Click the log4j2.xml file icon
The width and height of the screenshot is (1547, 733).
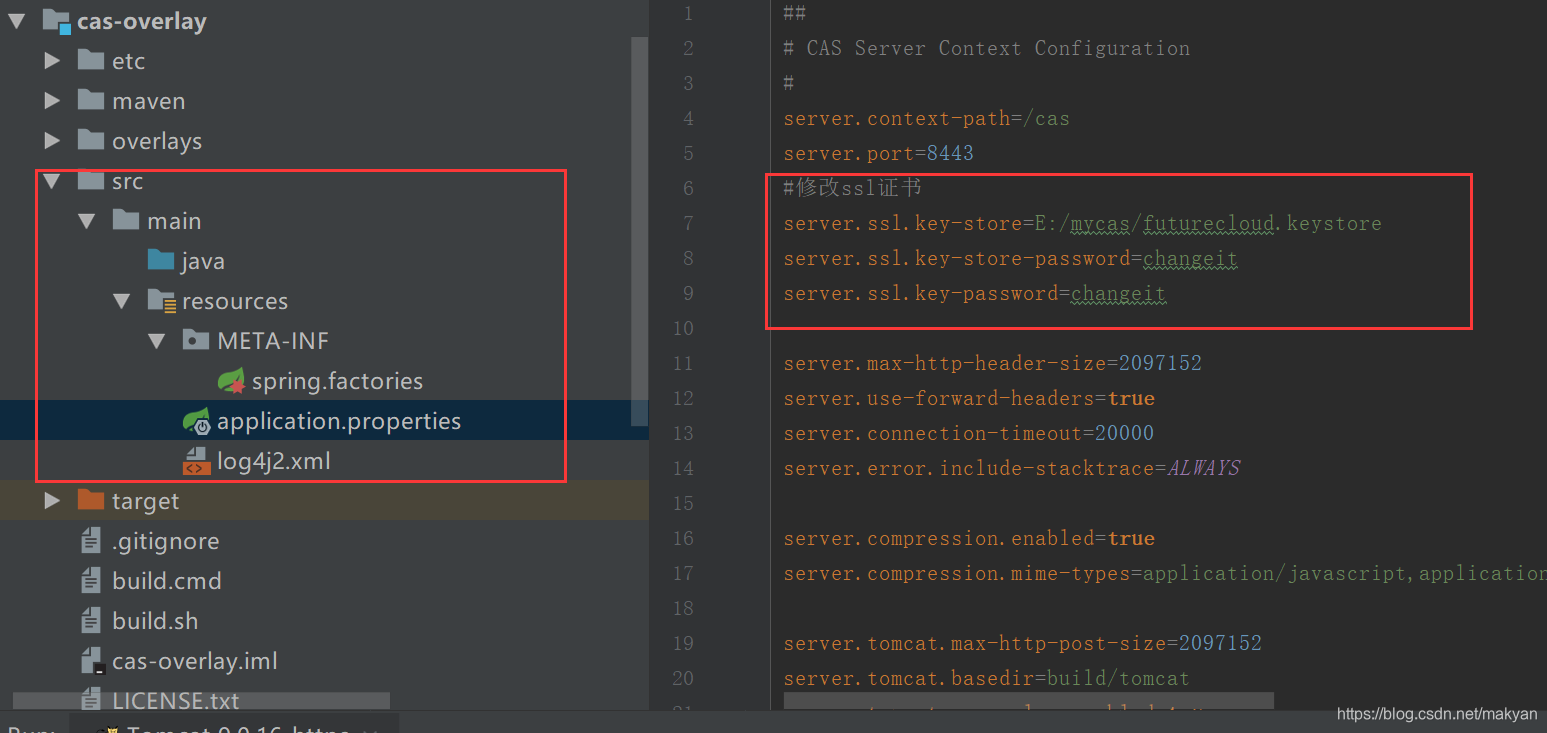pyautogui.click(x=196, y=461)
